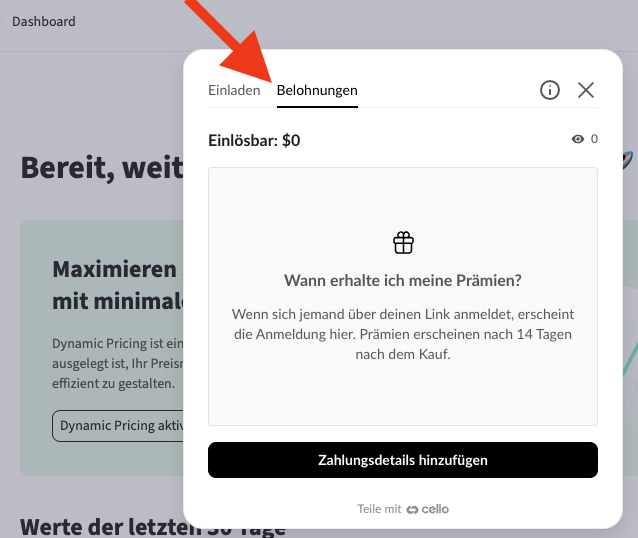Click the Prämien description paragraph
This screenshot has height=538, width=638.
[403, 334]
